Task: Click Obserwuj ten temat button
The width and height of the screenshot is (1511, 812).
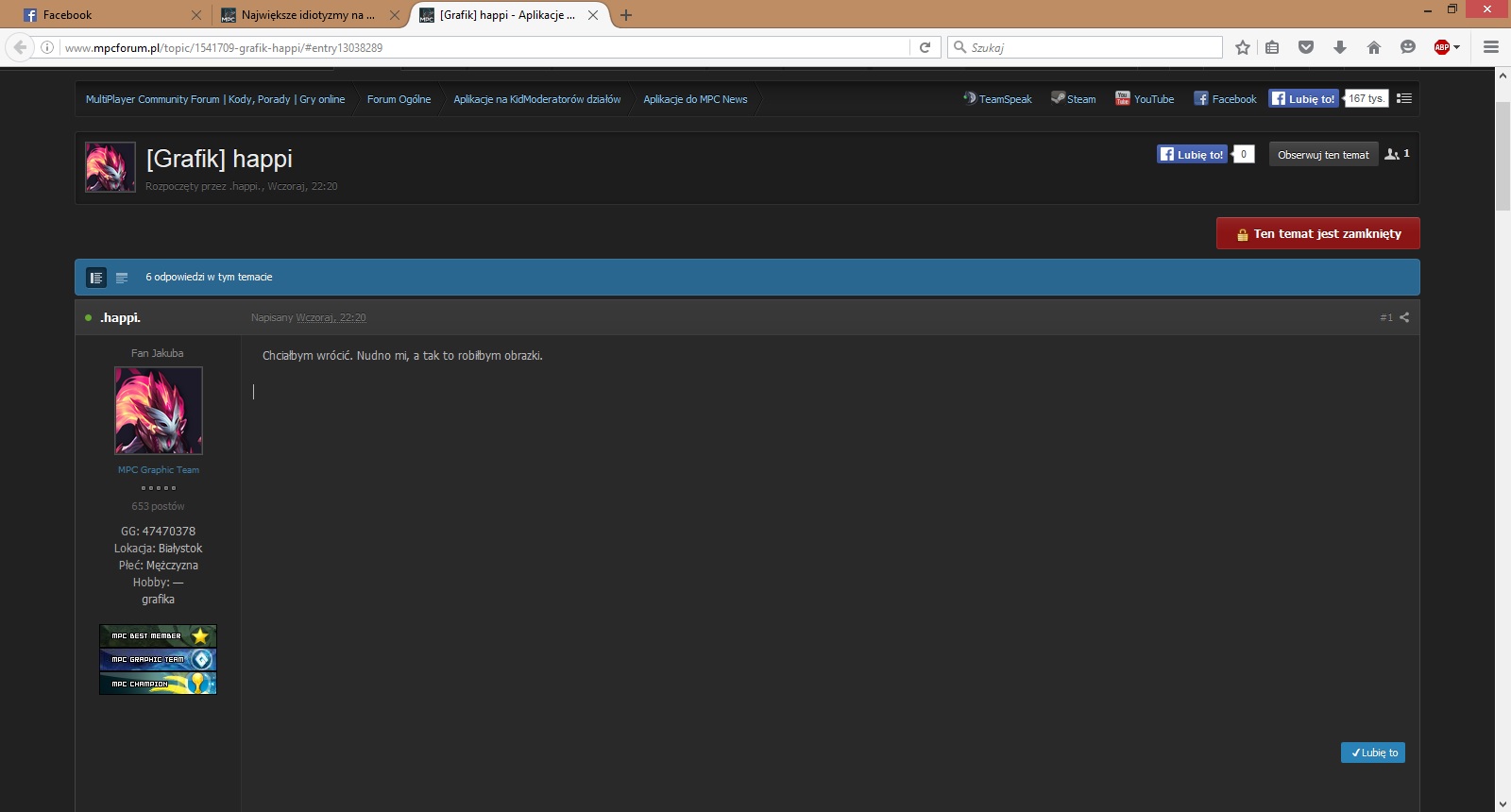Action: point(1323,154)
